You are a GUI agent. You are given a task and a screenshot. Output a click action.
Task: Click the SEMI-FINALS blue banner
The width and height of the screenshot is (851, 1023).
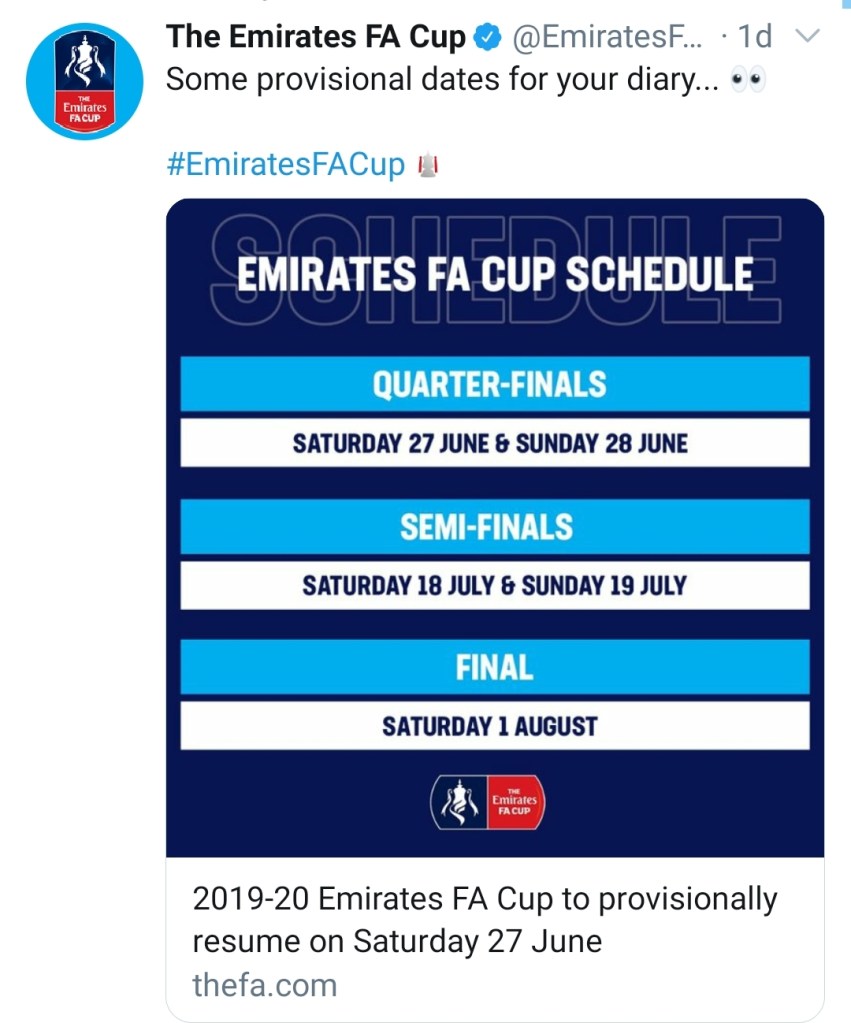pos(494,526)
